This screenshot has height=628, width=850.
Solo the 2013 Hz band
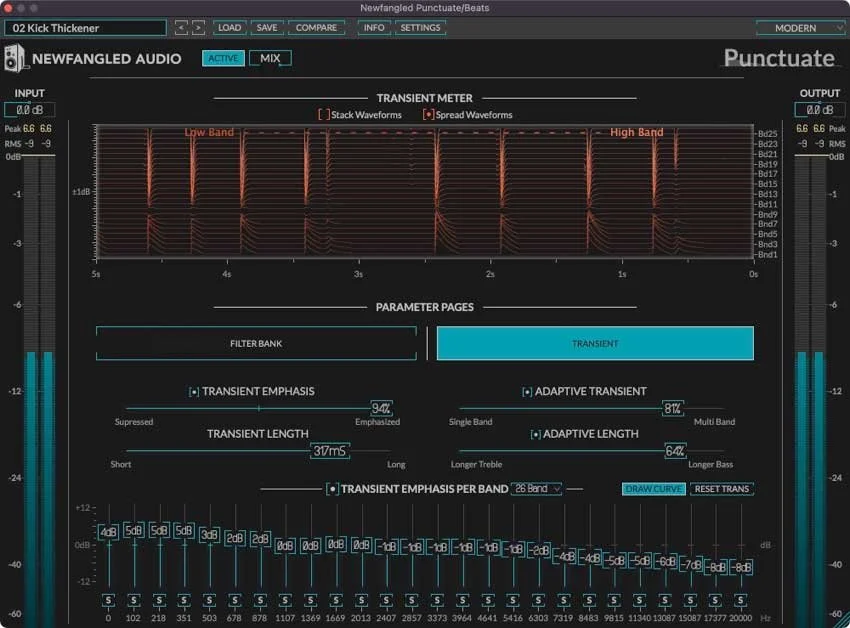(361, 600)
